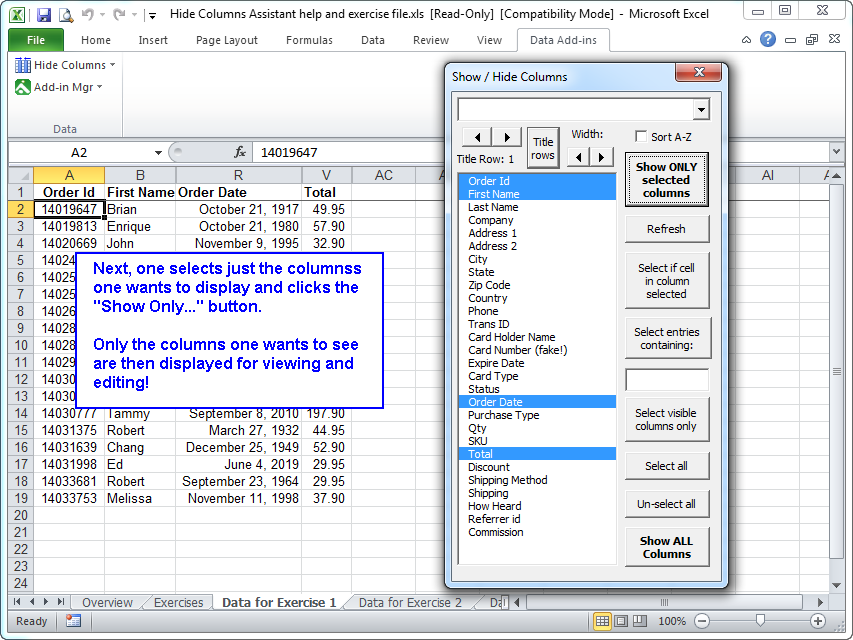Viewport: 853px width, 640px height.
Task: Open Print Preview from quick access toolbar
Action: click(66, 14)
